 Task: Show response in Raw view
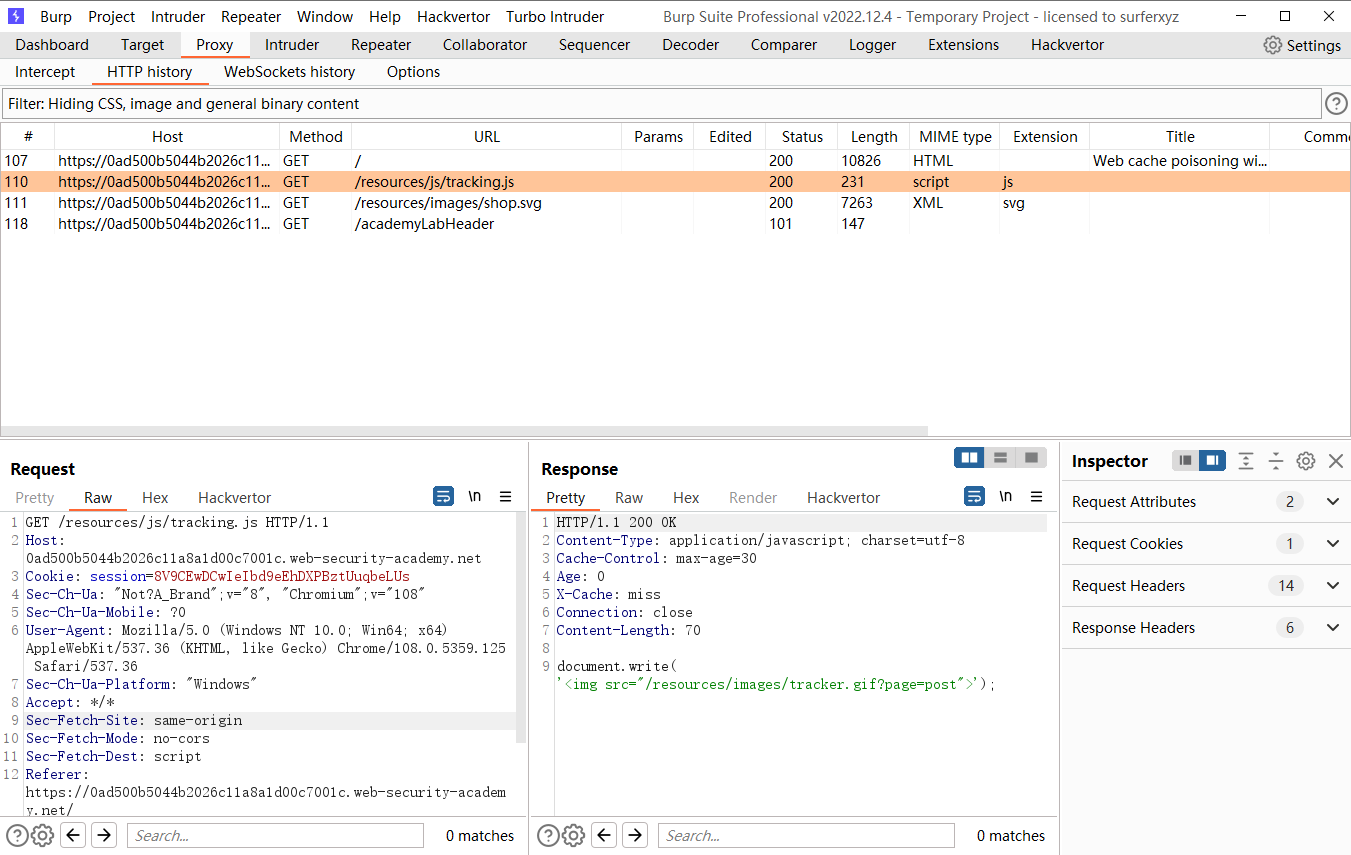point(629,497)
